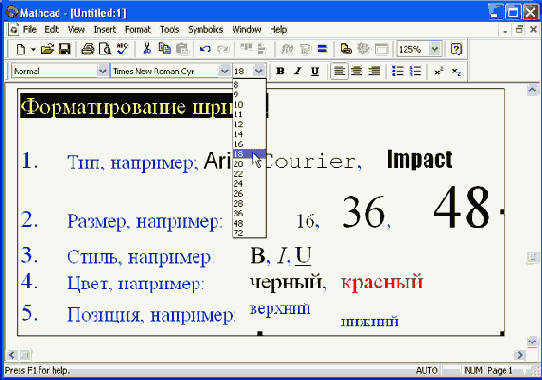Viewport: 542px width, 380px height.
Task: Toggle Italic formatting
Action: 298,71
